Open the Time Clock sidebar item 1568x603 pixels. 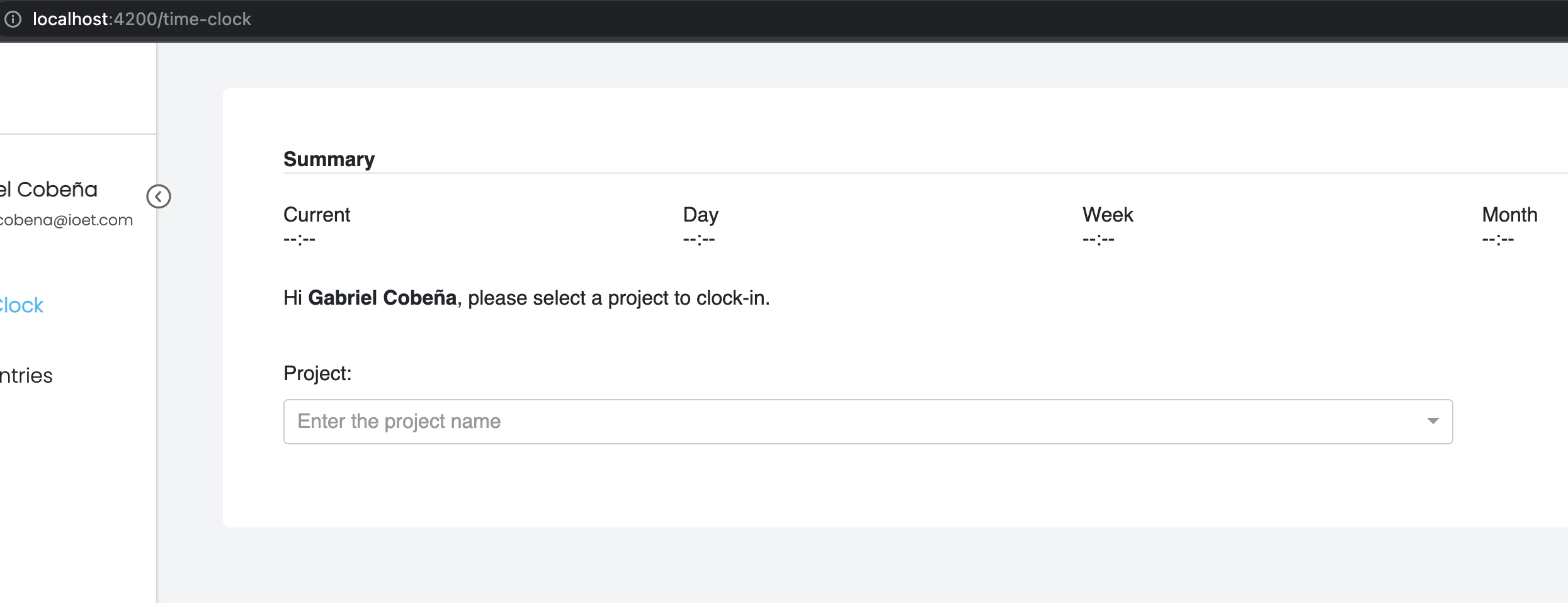click(22, 306)
